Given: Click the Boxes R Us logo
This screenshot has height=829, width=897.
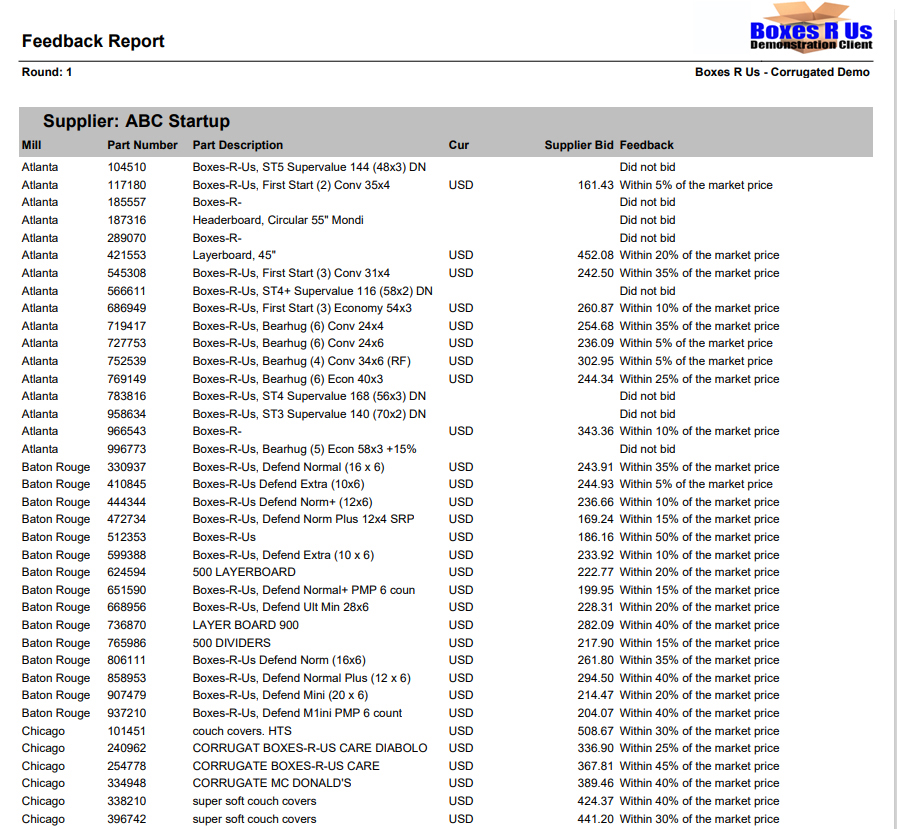Looking at the screenshot, I should click(811, 29).
